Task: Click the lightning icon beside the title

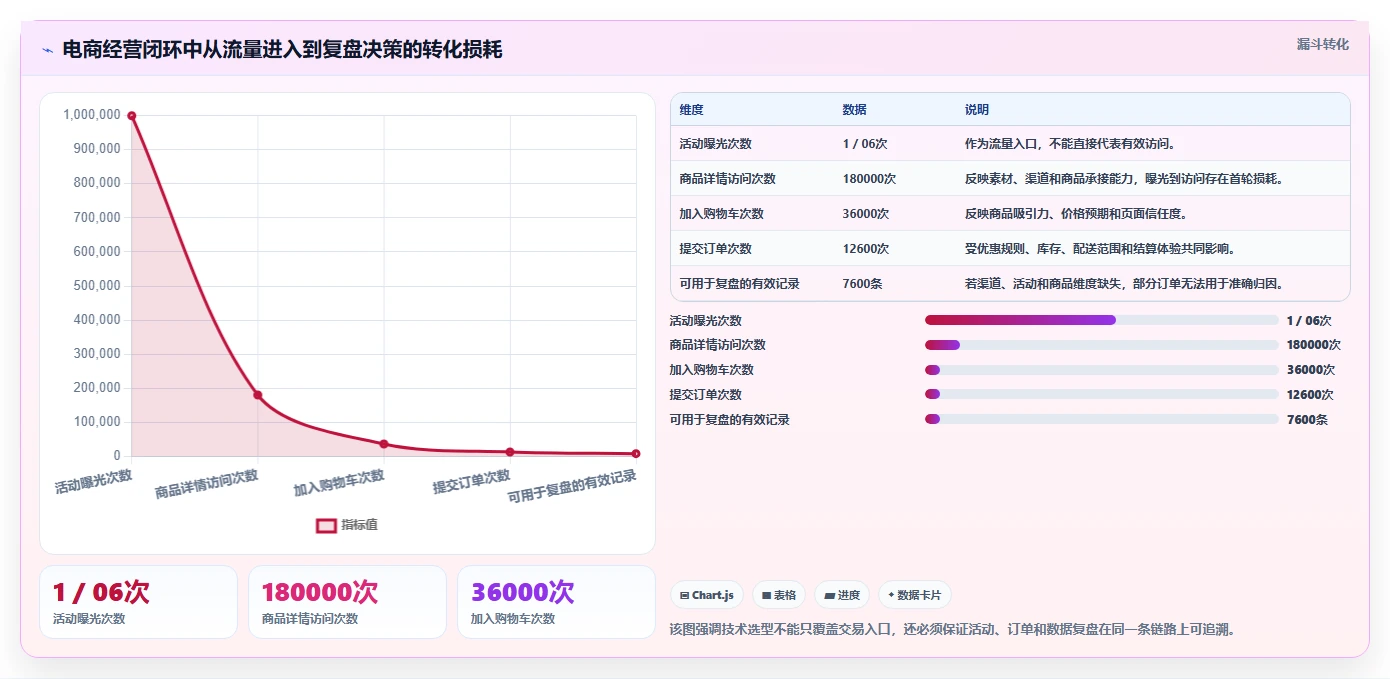Action: (47, 50)
